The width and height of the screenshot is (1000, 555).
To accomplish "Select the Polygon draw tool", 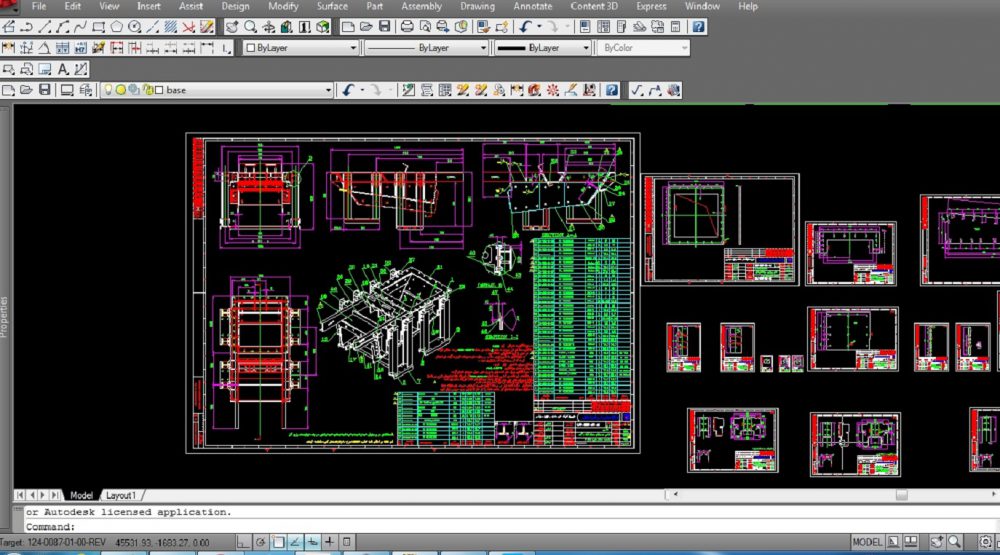I will coord(117,27).
